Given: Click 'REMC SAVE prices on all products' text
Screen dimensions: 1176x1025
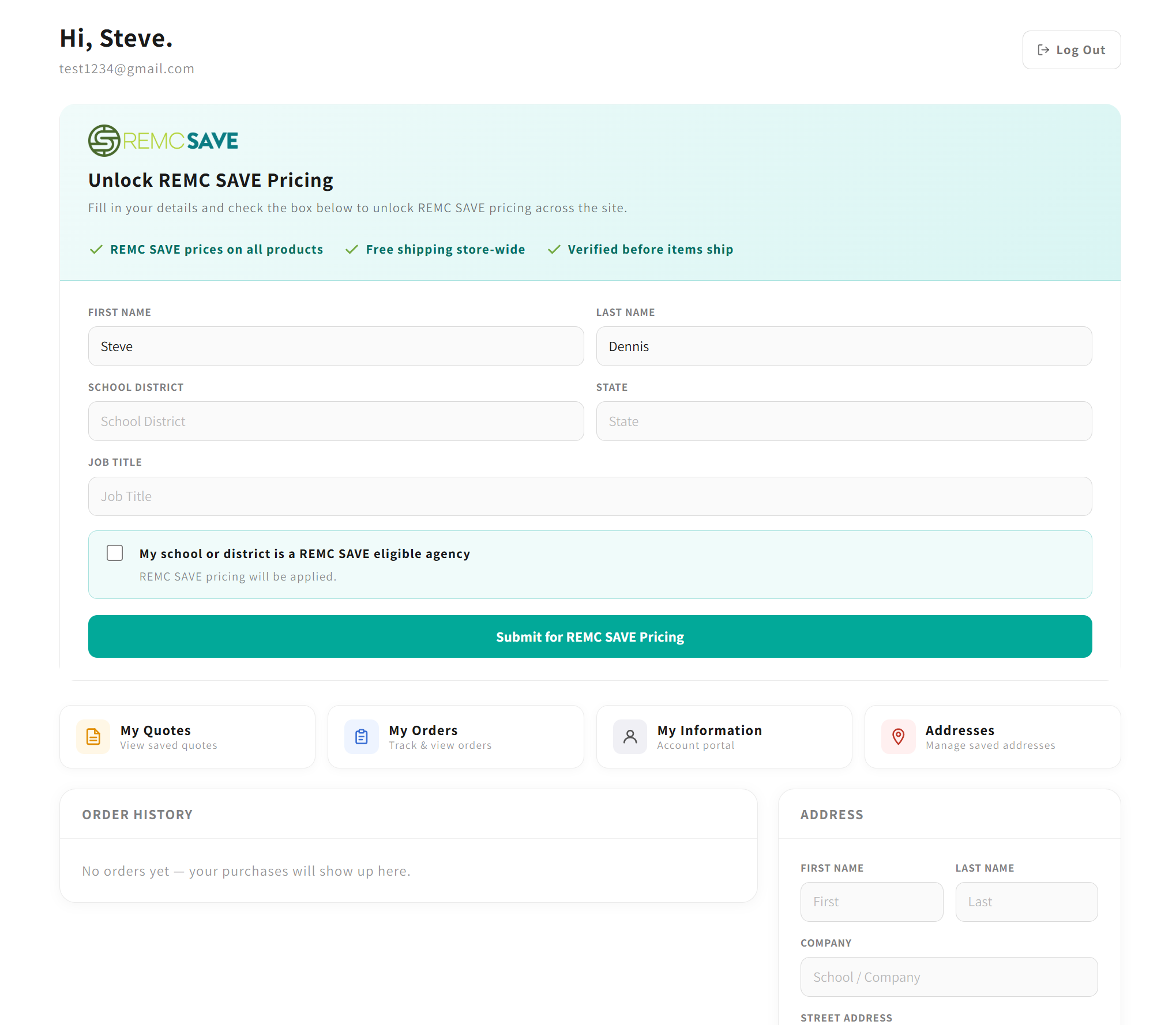Looking at the screenshot, I should (216, 250).
